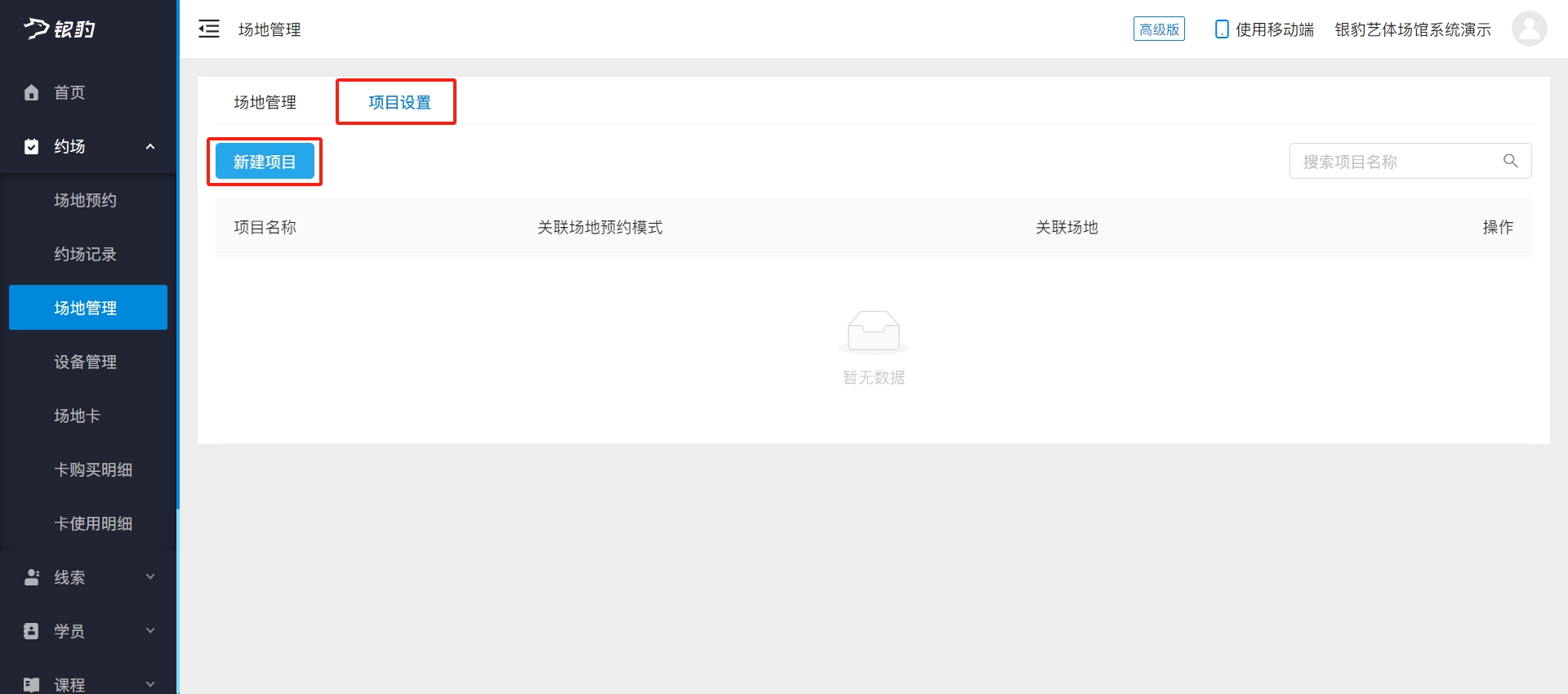This screenshot has height=694, width=1568.
Task: Click the mobile phone icon in header
Action: 1222,29
